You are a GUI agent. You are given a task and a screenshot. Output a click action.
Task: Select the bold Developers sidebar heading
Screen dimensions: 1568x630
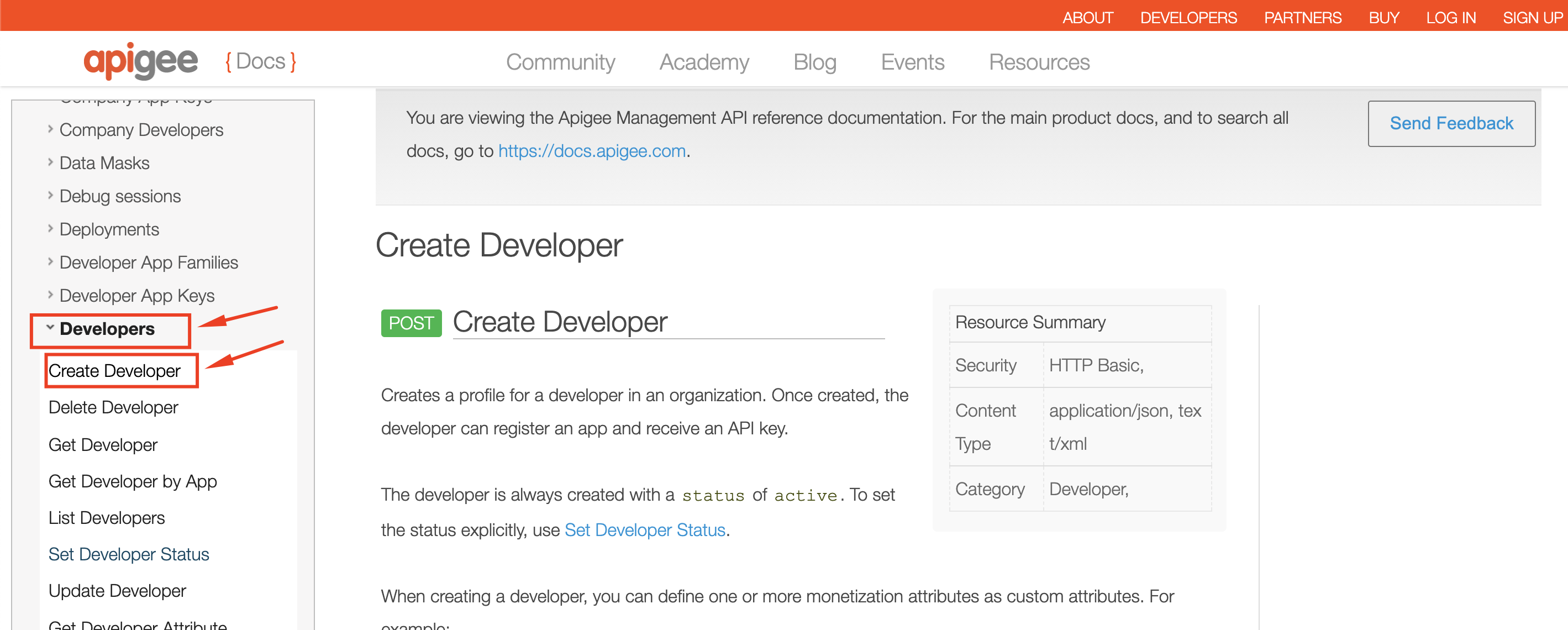[x=107, y=329]
